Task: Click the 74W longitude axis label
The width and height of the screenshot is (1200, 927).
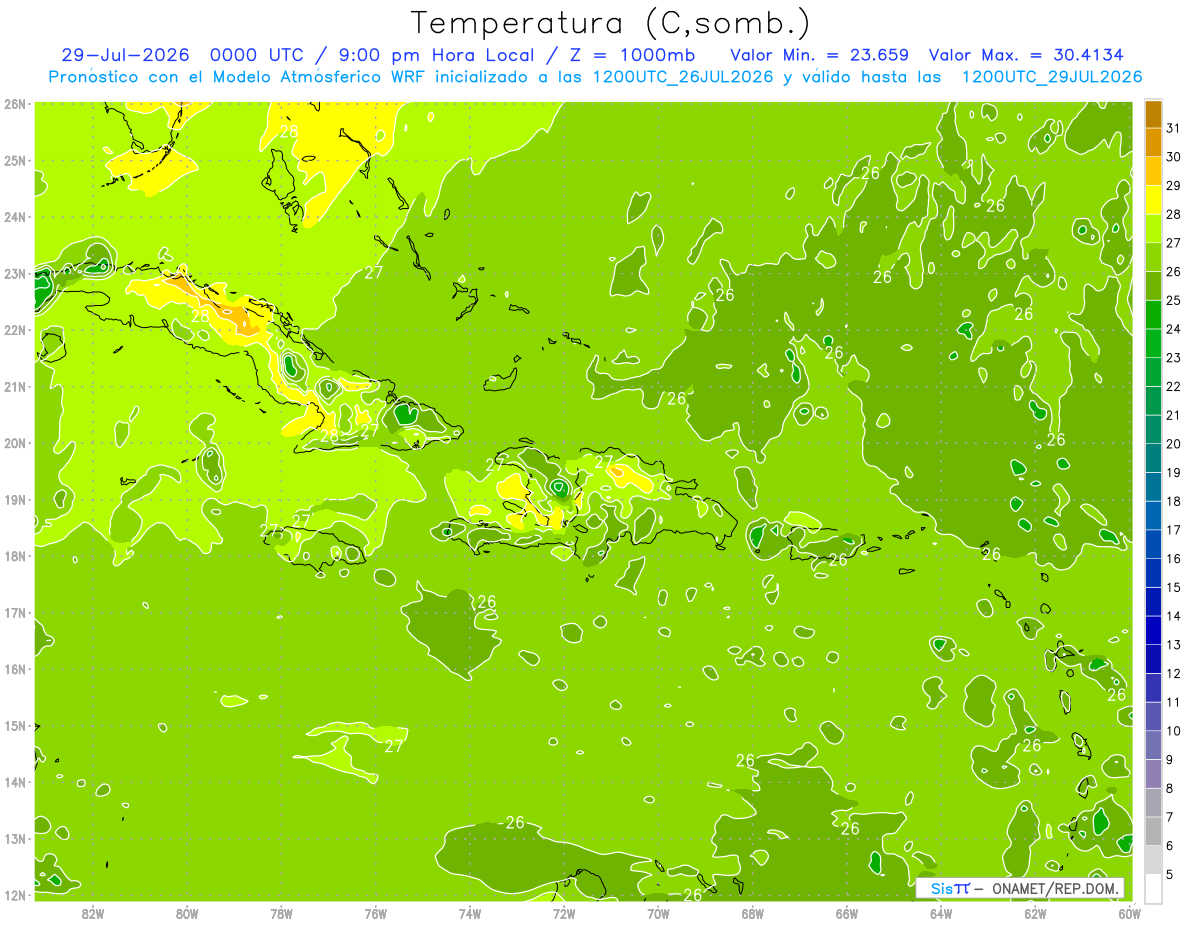Action: pos(470,913)
